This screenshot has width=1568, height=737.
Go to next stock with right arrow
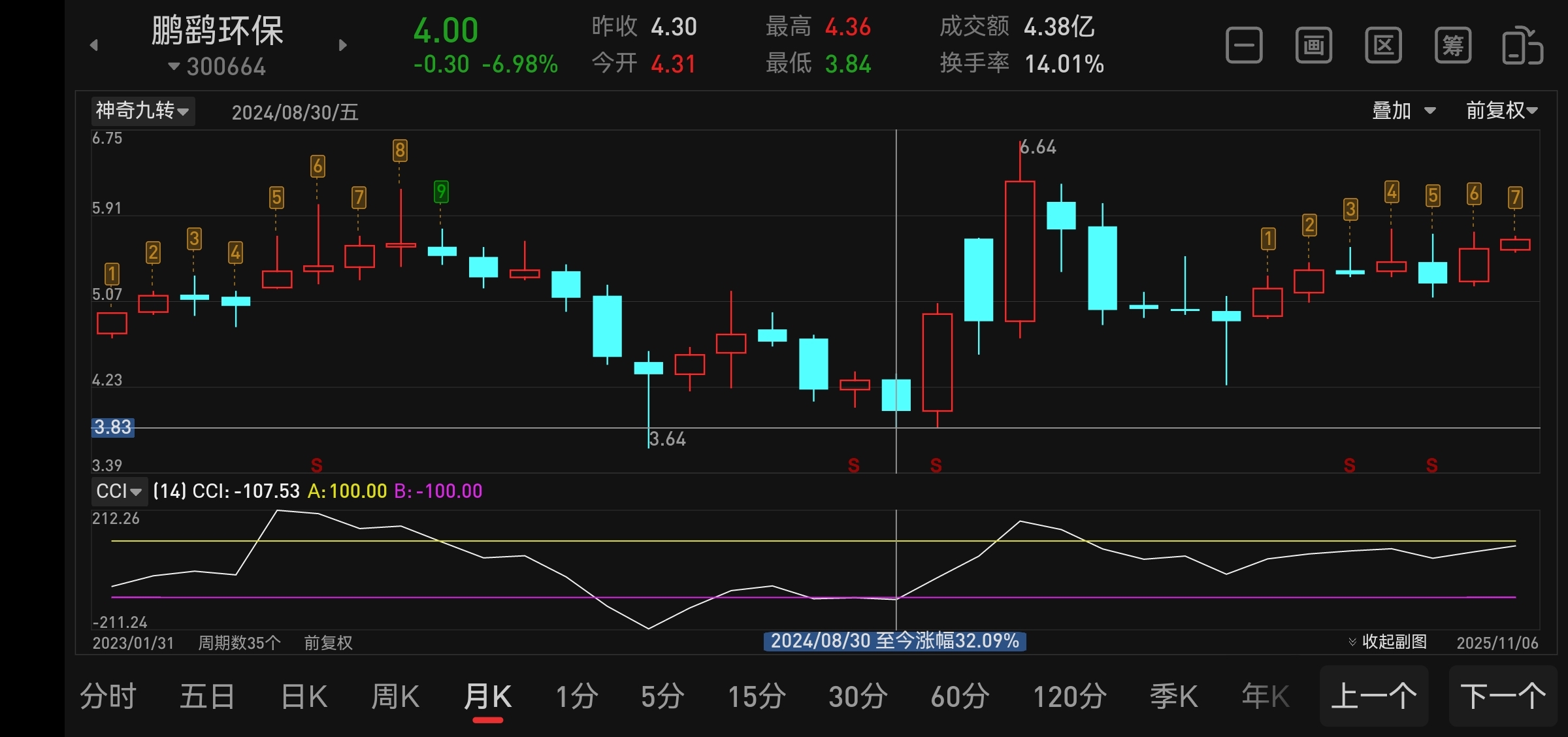tap(343, 45)
